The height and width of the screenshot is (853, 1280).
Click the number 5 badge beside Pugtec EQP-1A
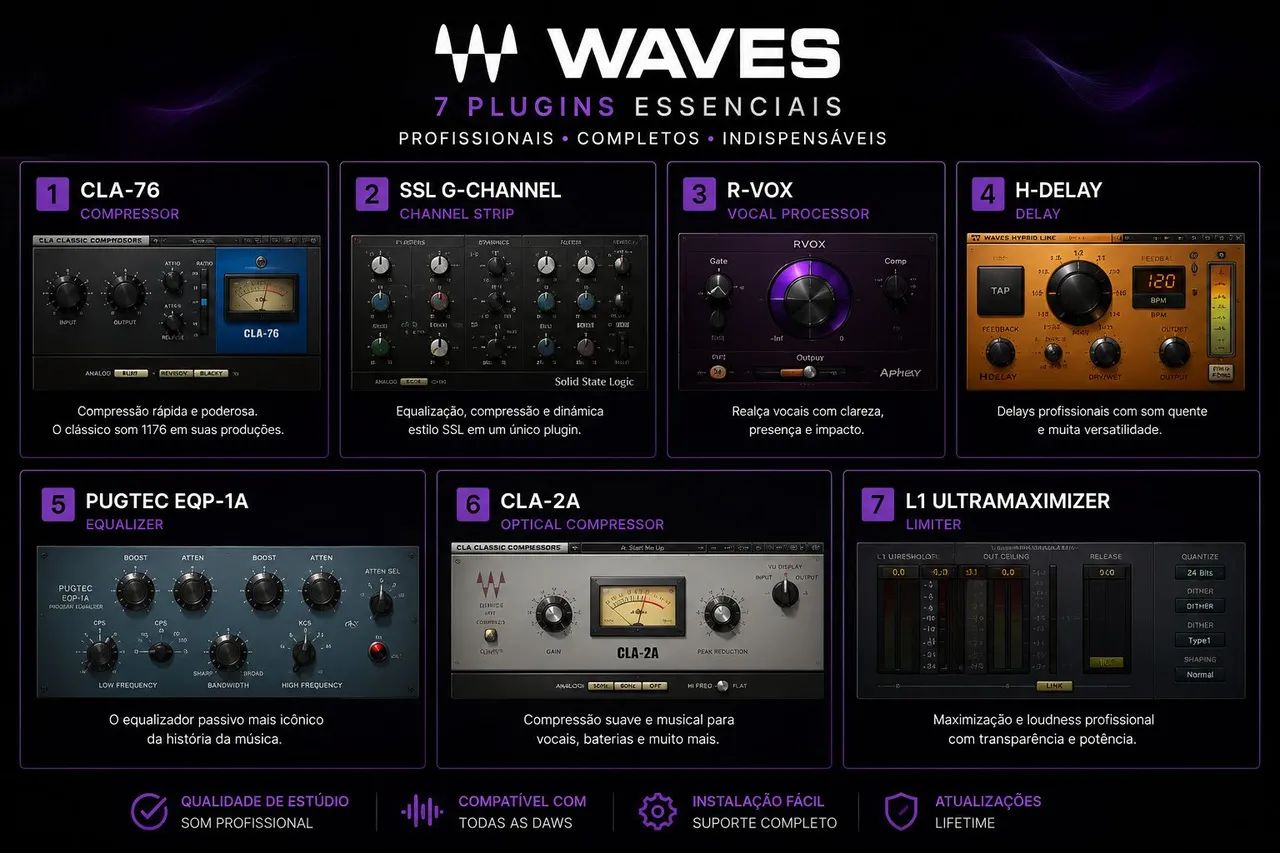[58, 505]
